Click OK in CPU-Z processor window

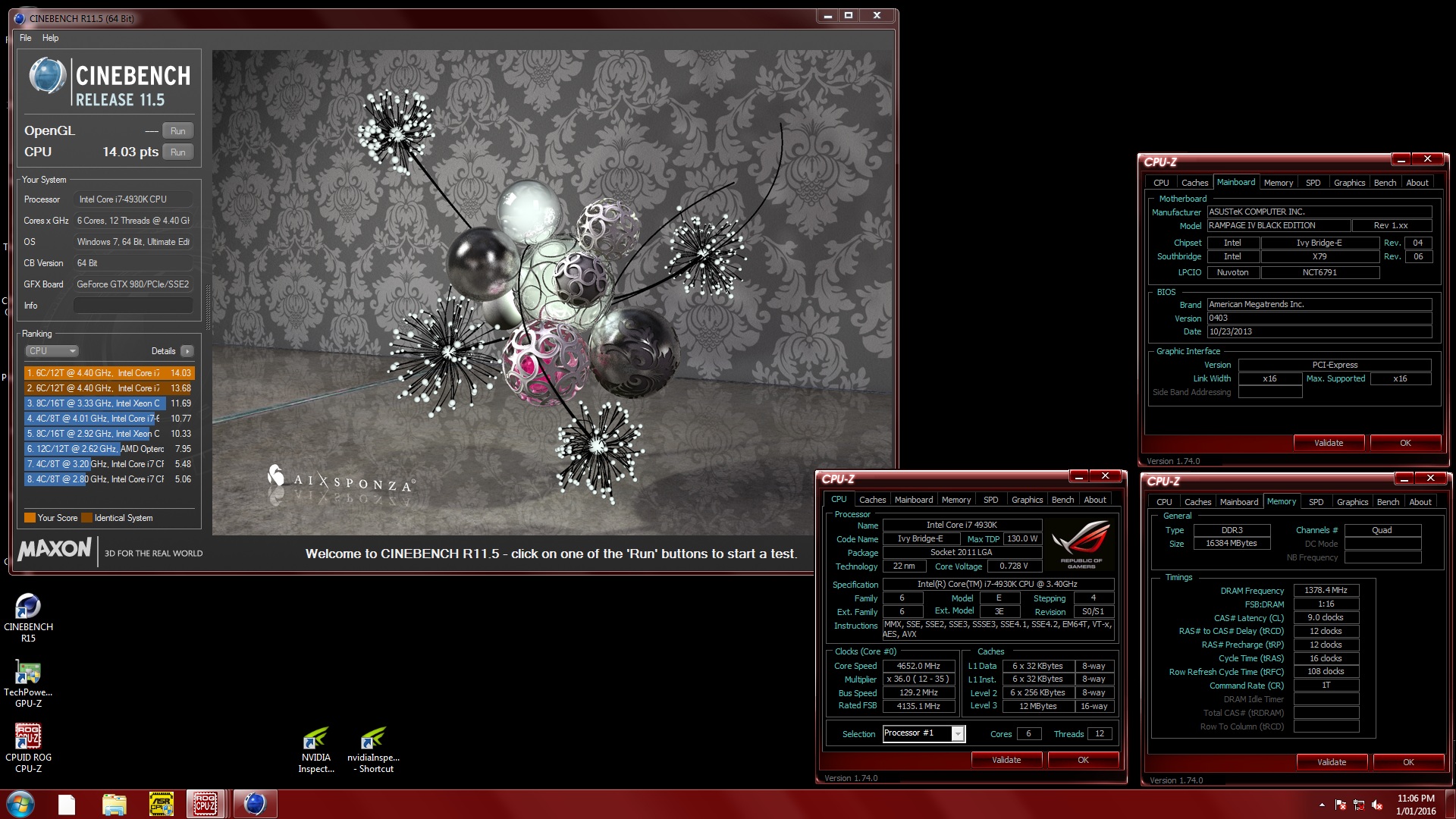click(x=1083, y=760)
